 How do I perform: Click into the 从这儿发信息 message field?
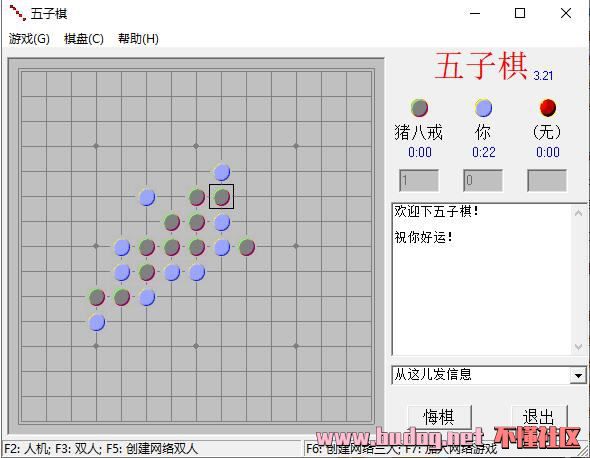(481, 375)
